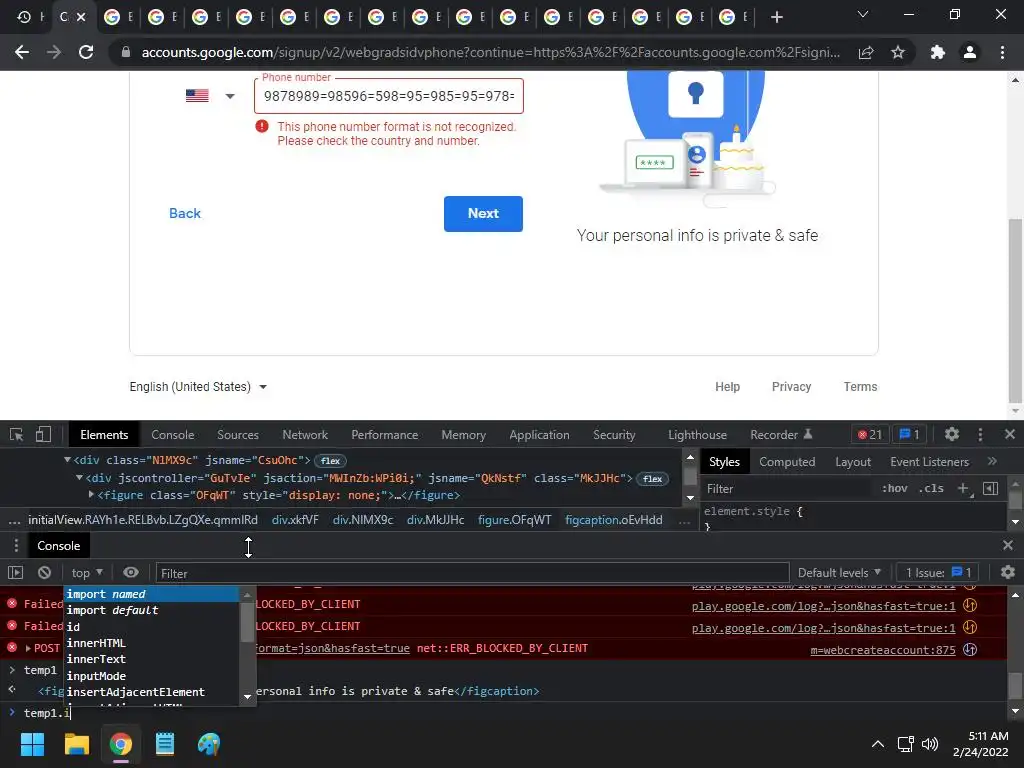Collapse the div jscontroller GuTvIe node
The image size is (1024, 768).
tap(79, 477)
